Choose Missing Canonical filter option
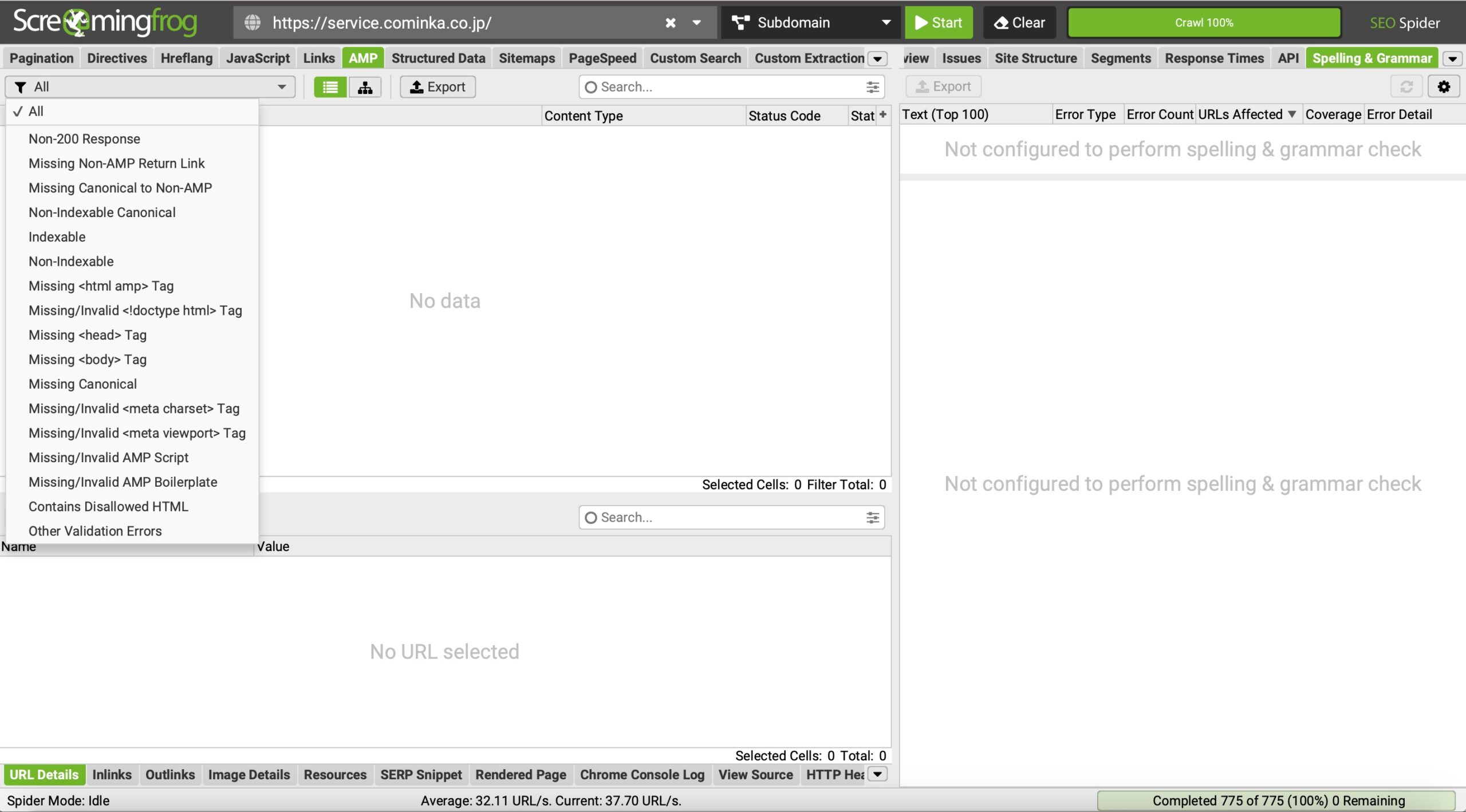This screenshot has width=1466, height=812. [x=82, y=384]
